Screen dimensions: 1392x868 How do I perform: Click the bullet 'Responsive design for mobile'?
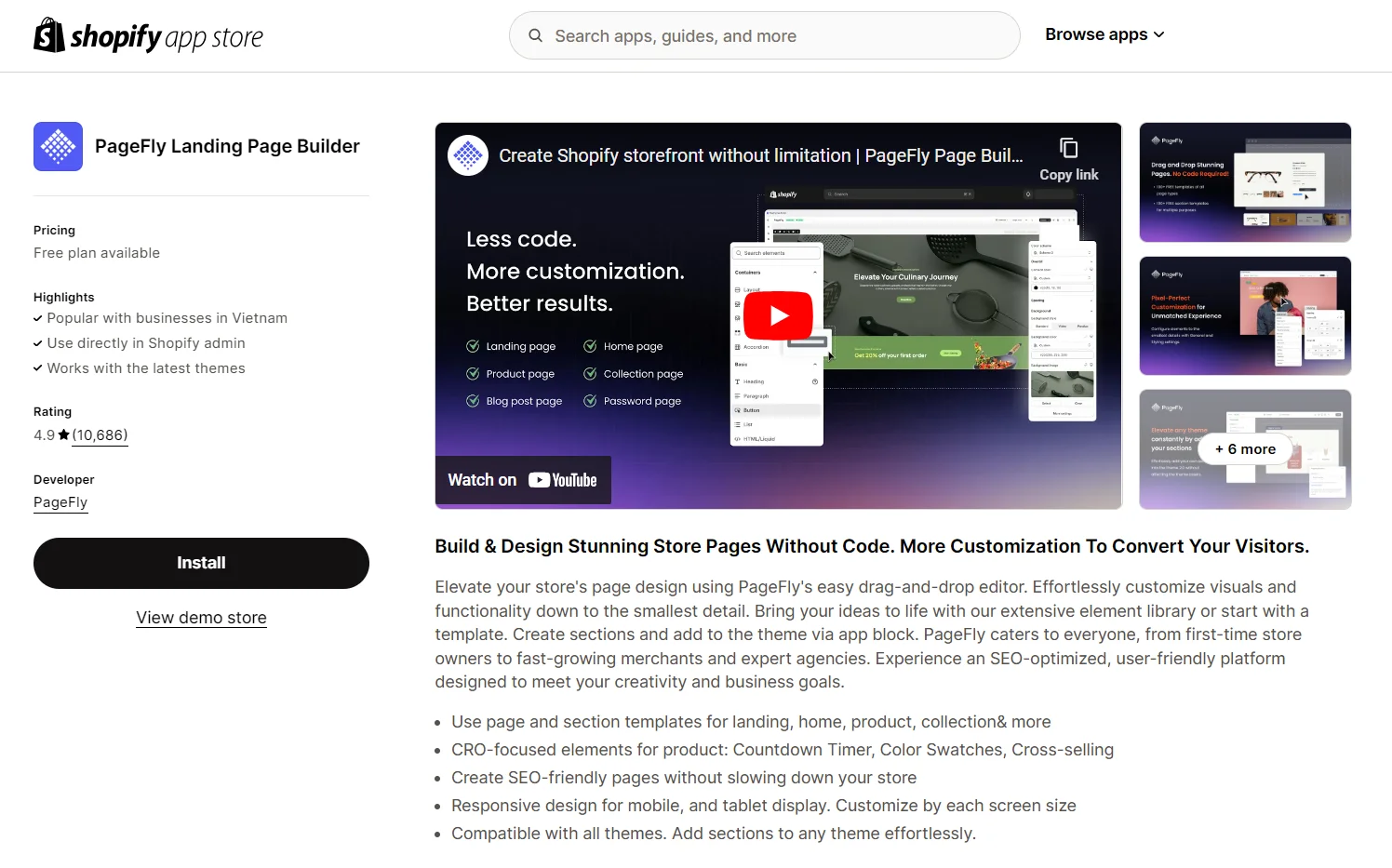point(764,806)
